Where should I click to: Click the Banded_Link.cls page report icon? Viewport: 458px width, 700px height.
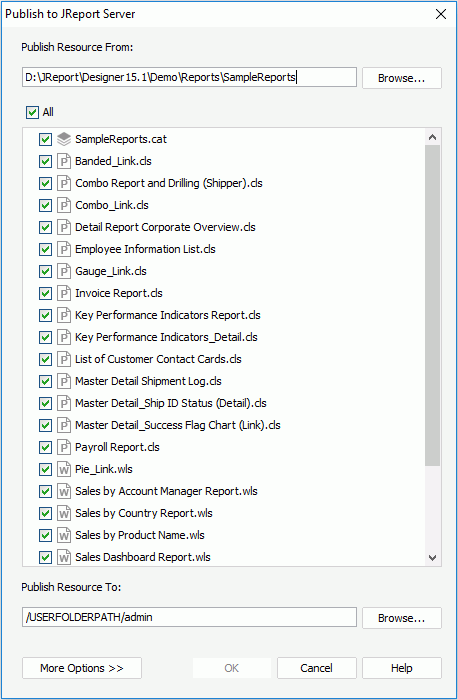[x=64, y=161]
